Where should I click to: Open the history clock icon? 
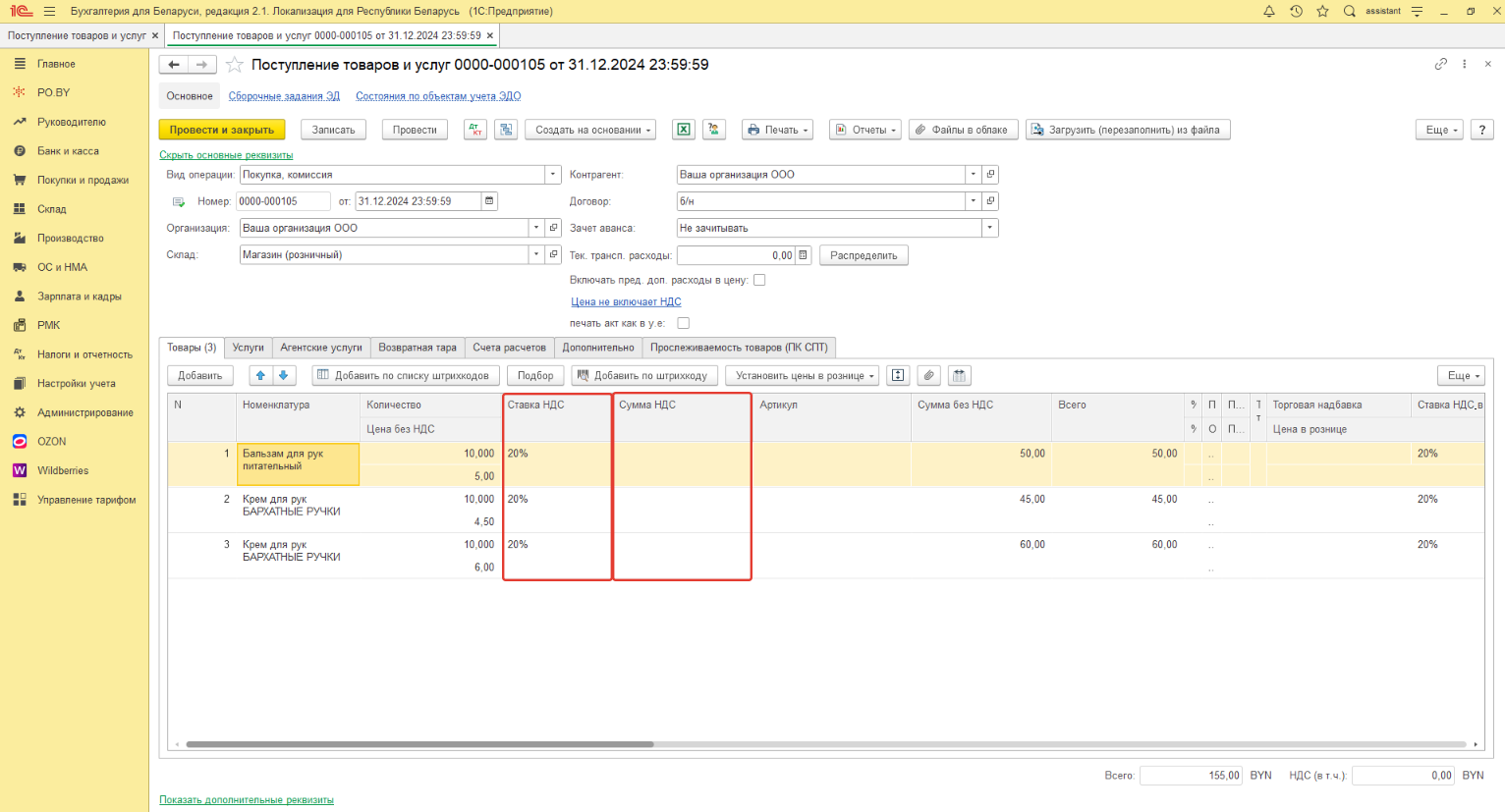pyautogui.click(x=1296, y=12)
